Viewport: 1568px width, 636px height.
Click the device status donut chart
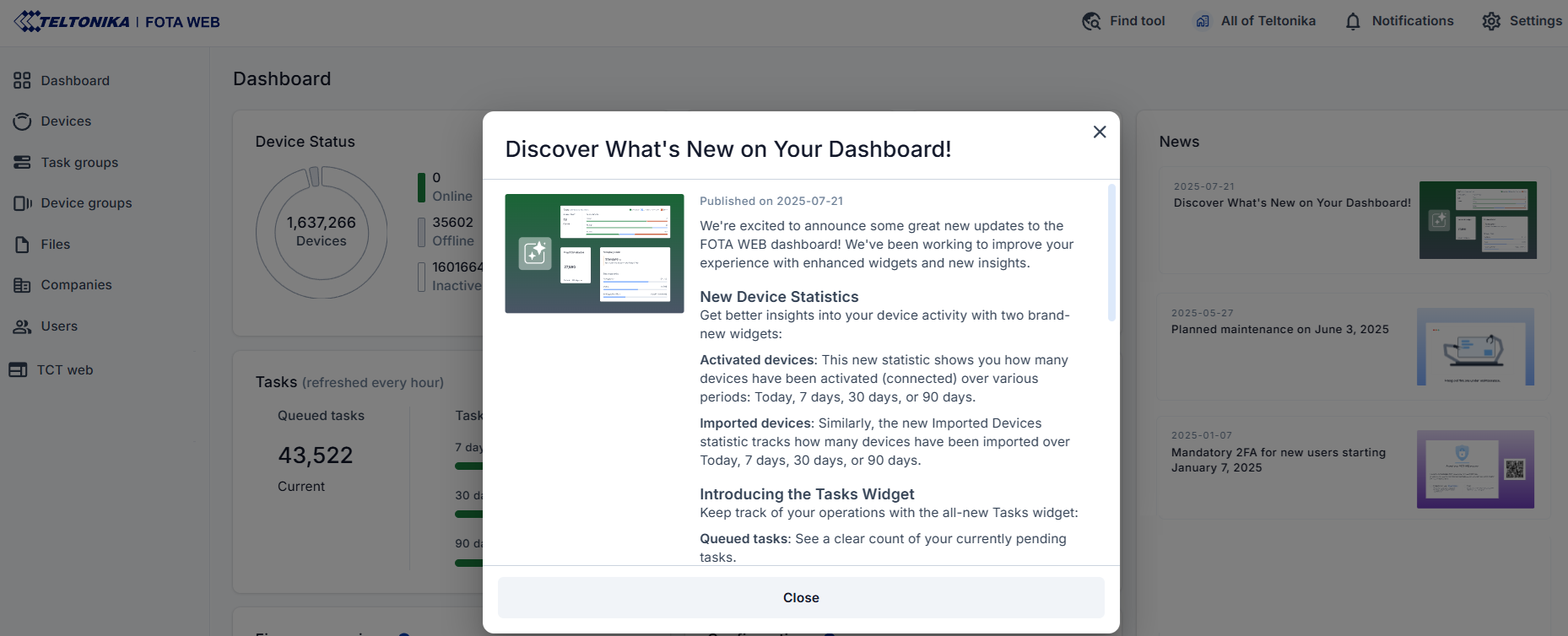click(x=322, y=232)
